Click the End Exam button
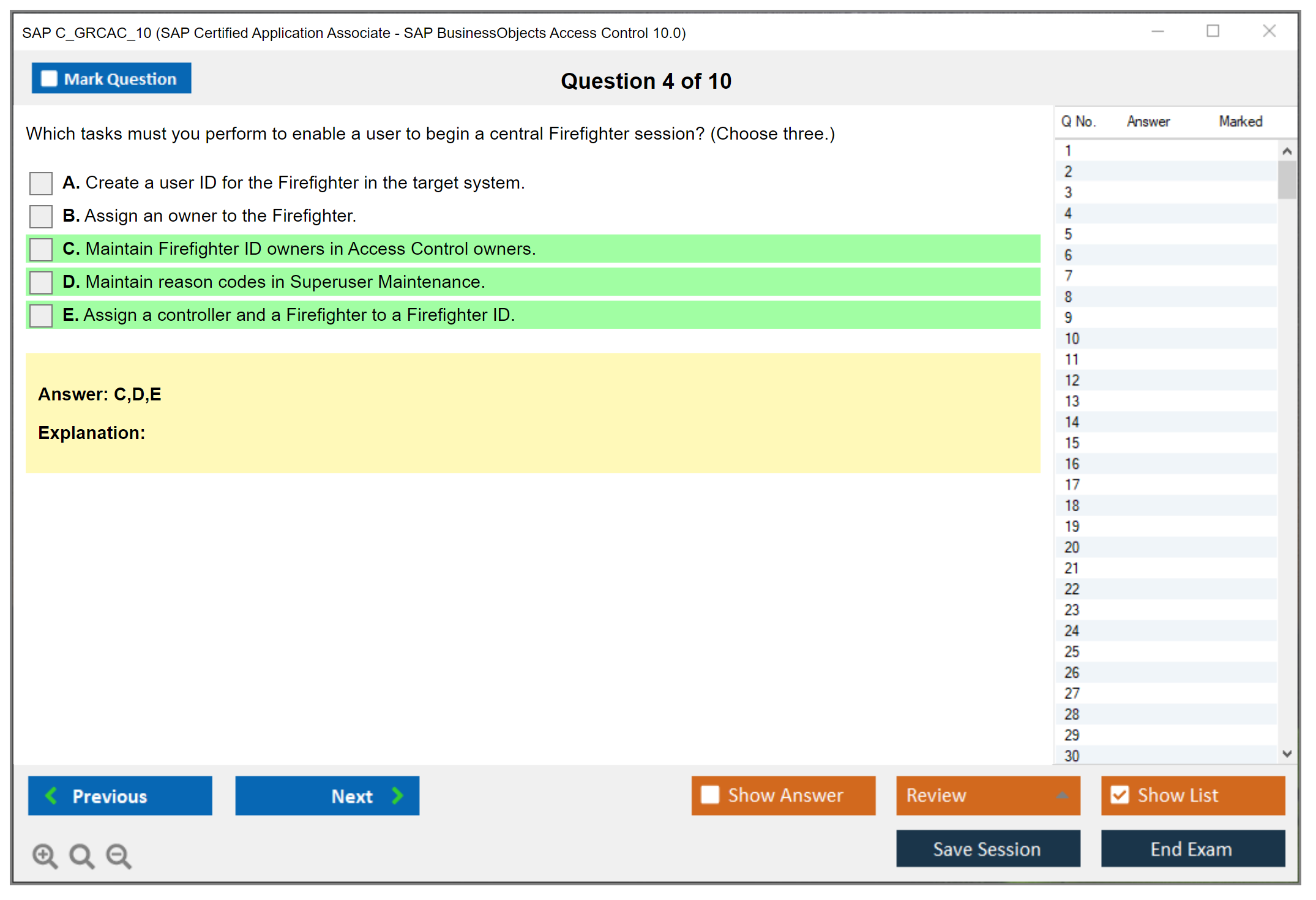Viewport: 1316px width, 900px height. [x=1192, y=849]
